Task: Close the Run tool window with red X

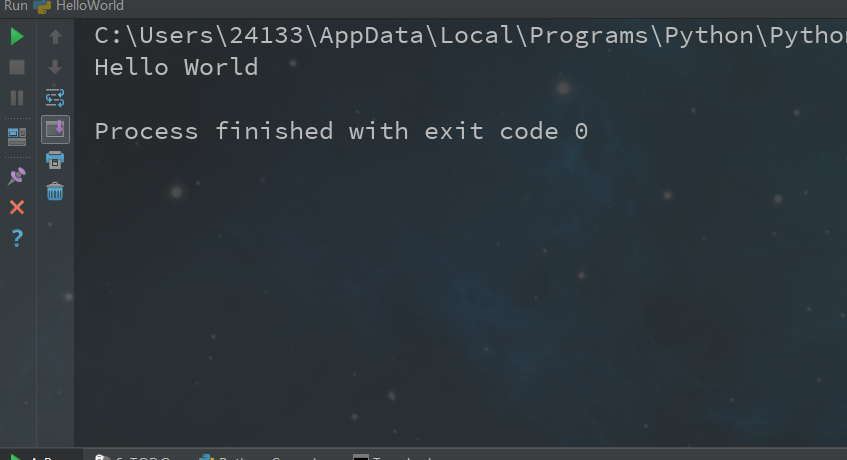Action: [x=17, y=207]
